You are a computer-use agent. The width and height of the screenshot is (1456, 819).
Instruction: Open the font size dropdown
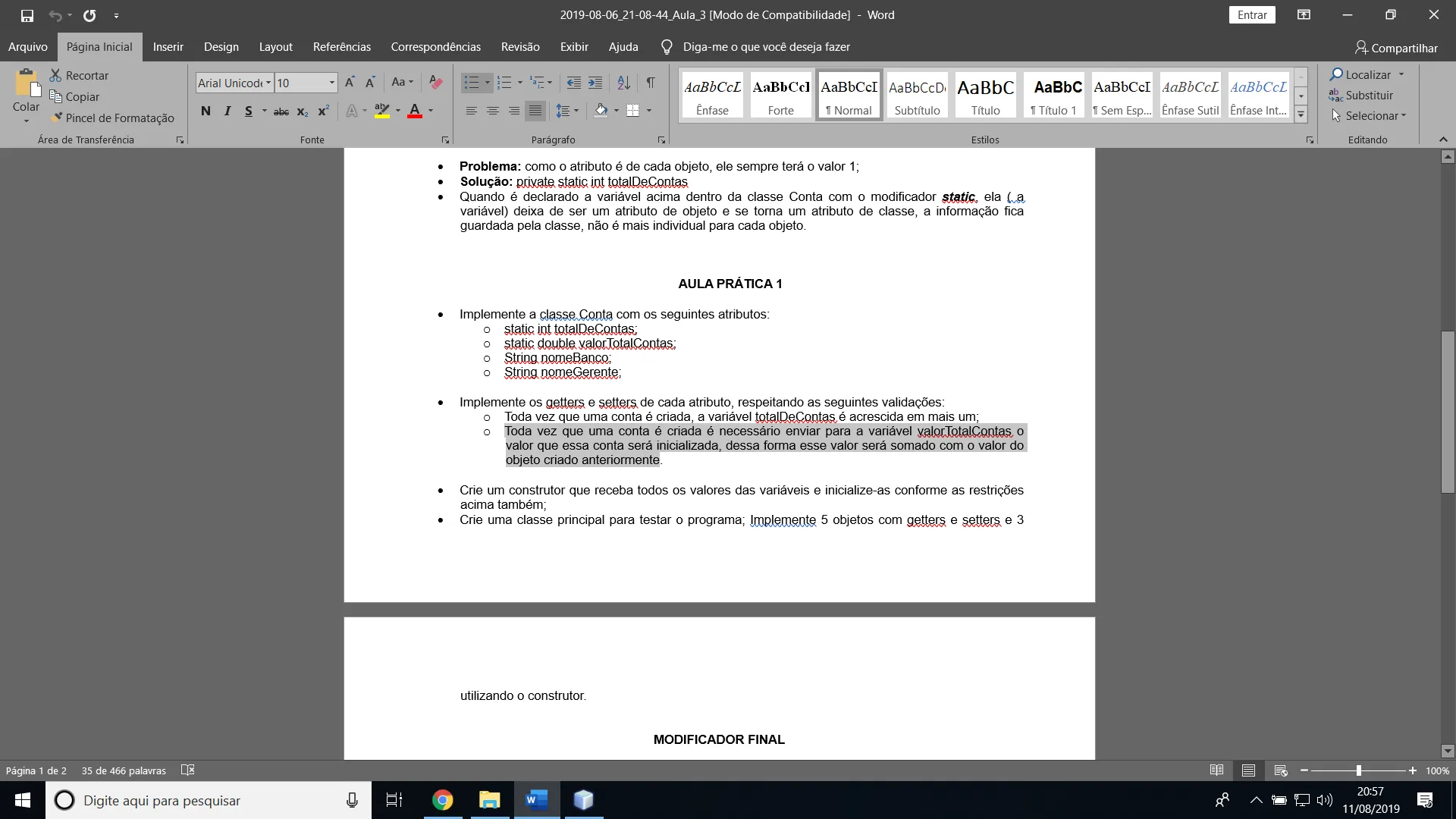(x=331, y=83)
